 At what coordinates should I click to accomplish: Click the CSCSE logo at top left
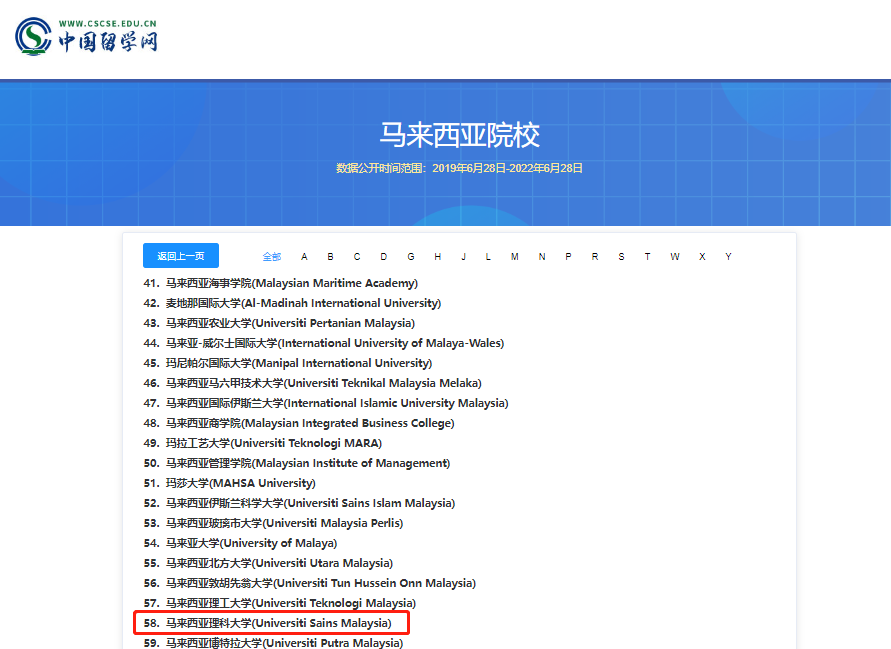point(86,36)
